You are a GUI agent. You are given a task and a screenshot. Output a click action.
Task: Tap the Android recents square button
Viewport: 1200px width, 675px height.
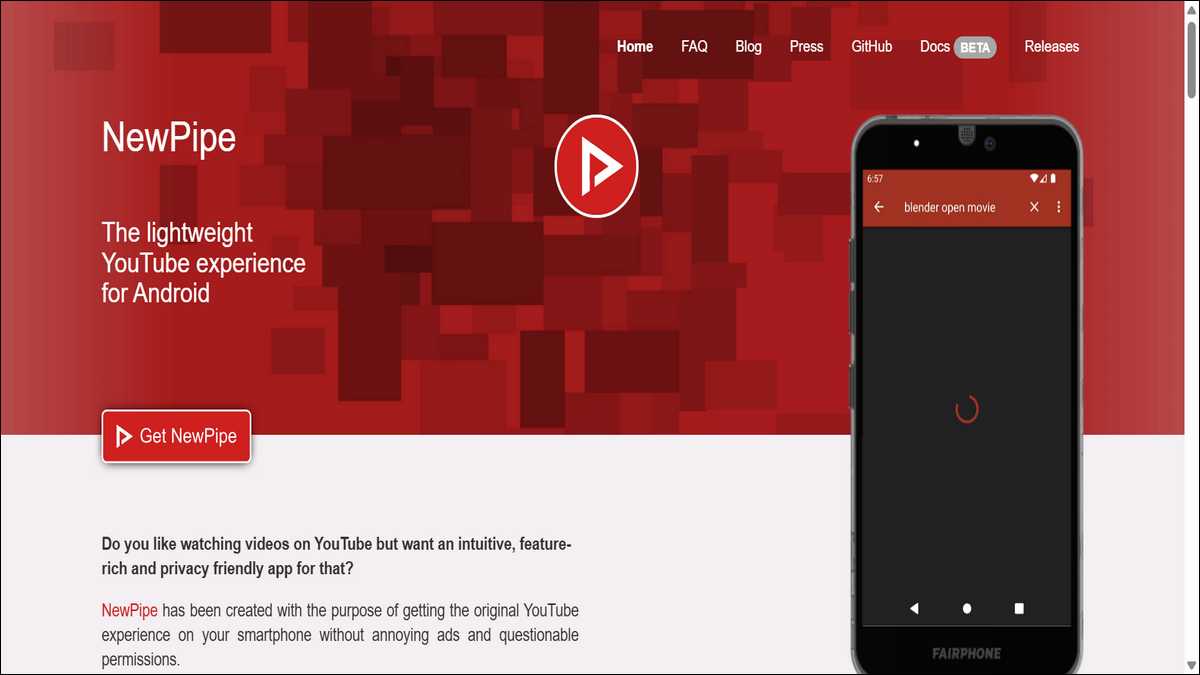click(x=1019, y=608)
